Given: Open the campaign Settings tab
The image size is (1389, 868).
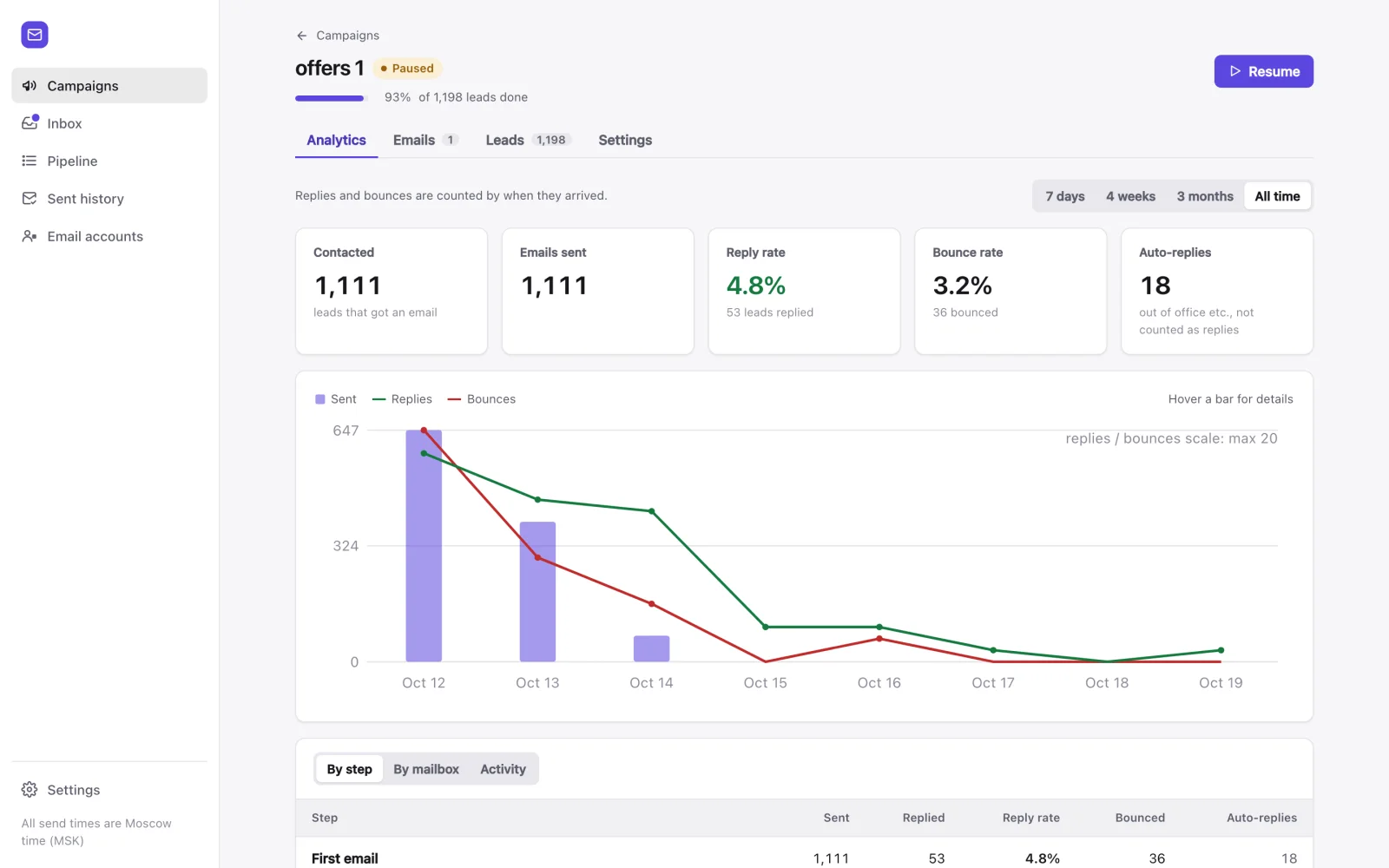Looking at the screenshot, I should [625, 140].
